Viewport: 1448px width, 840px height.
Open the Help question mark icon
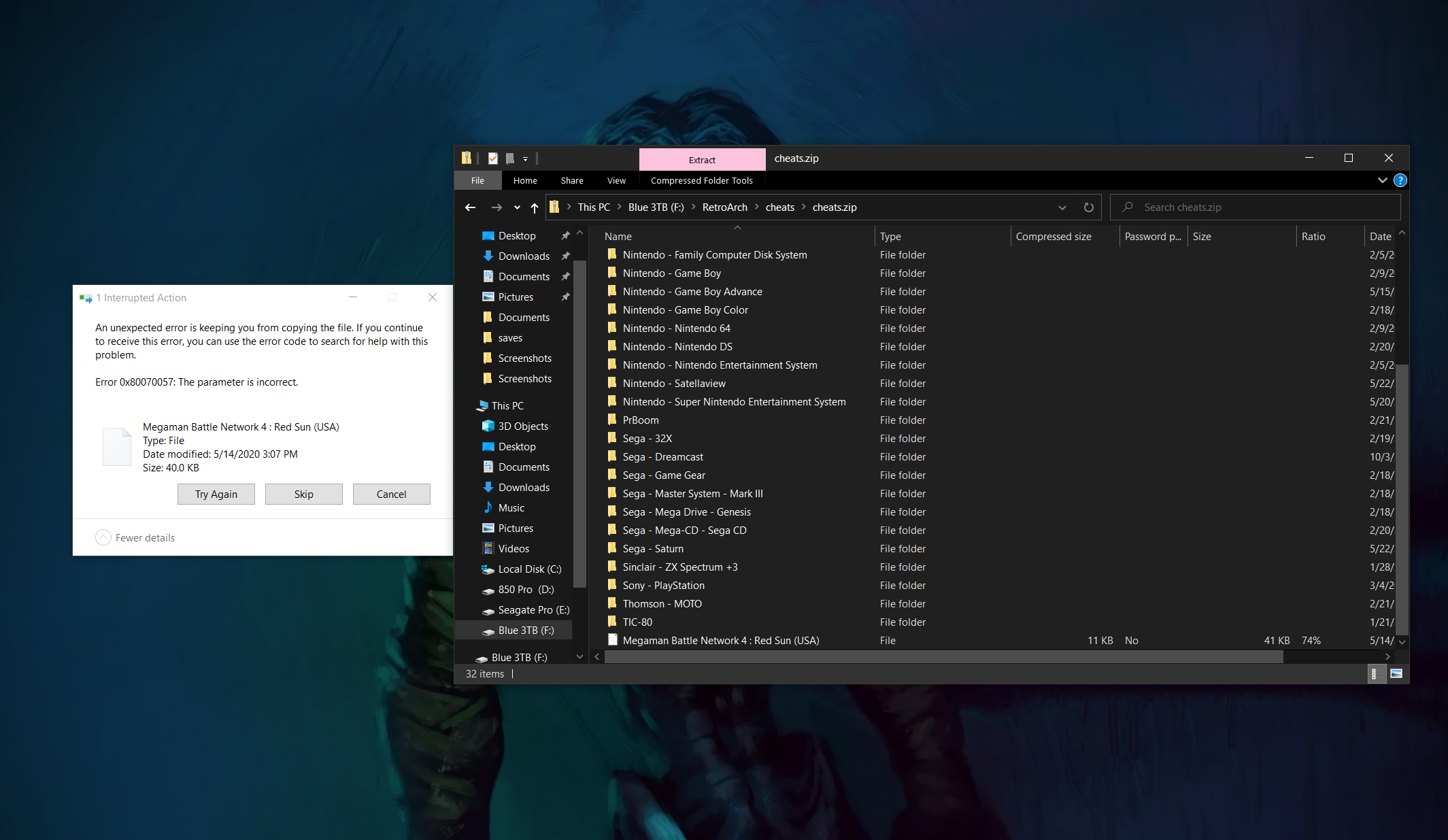click(1400, 180)
